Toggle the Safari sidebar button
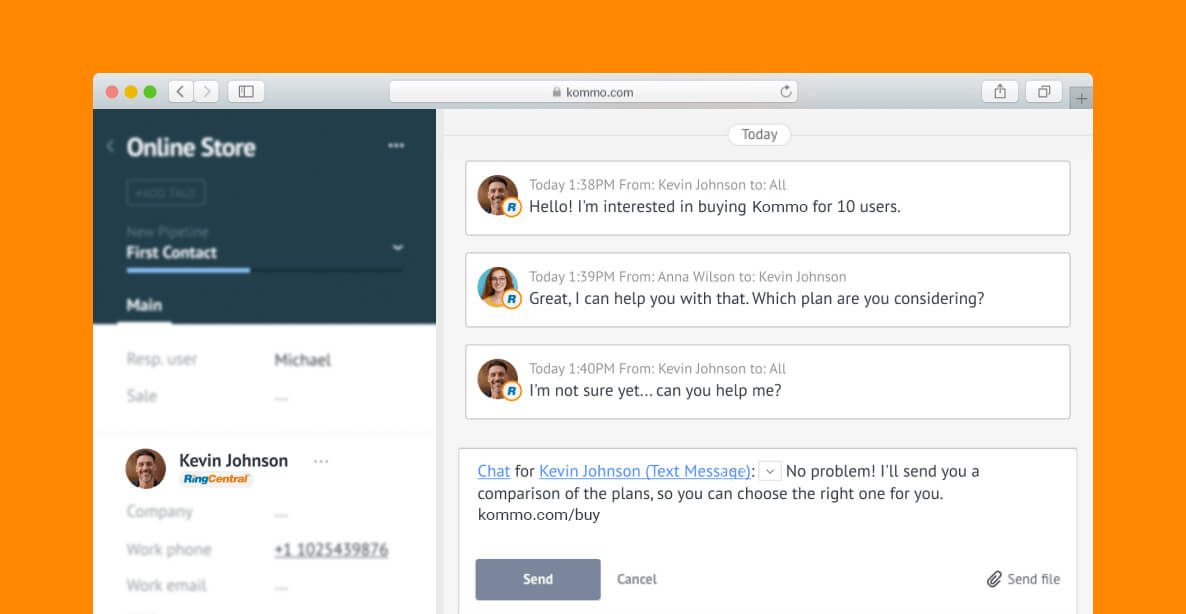 point(246,92)
